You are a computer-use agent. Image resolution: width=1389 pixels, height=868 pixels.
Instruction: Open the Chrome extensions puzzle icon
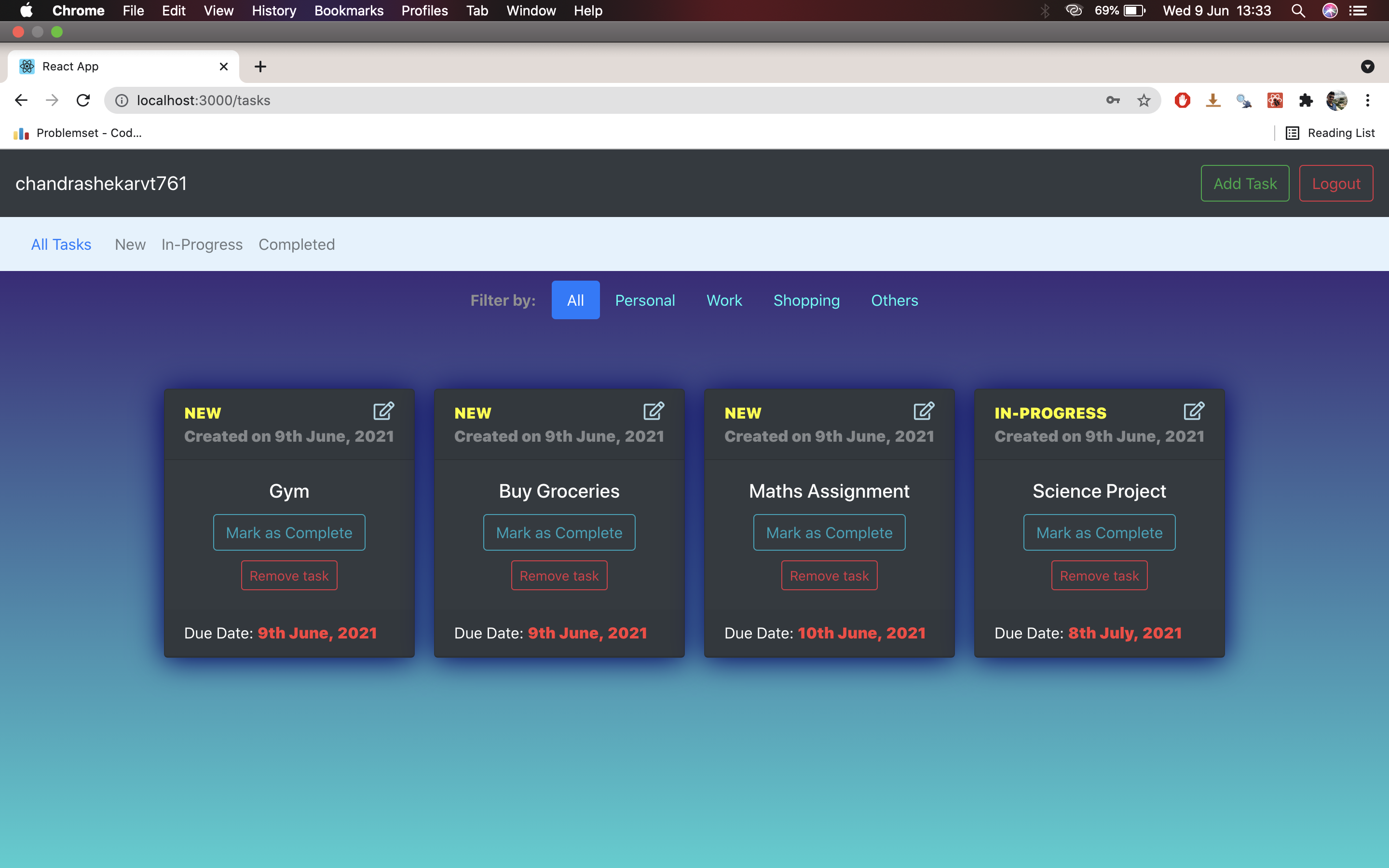[1306, 100]
